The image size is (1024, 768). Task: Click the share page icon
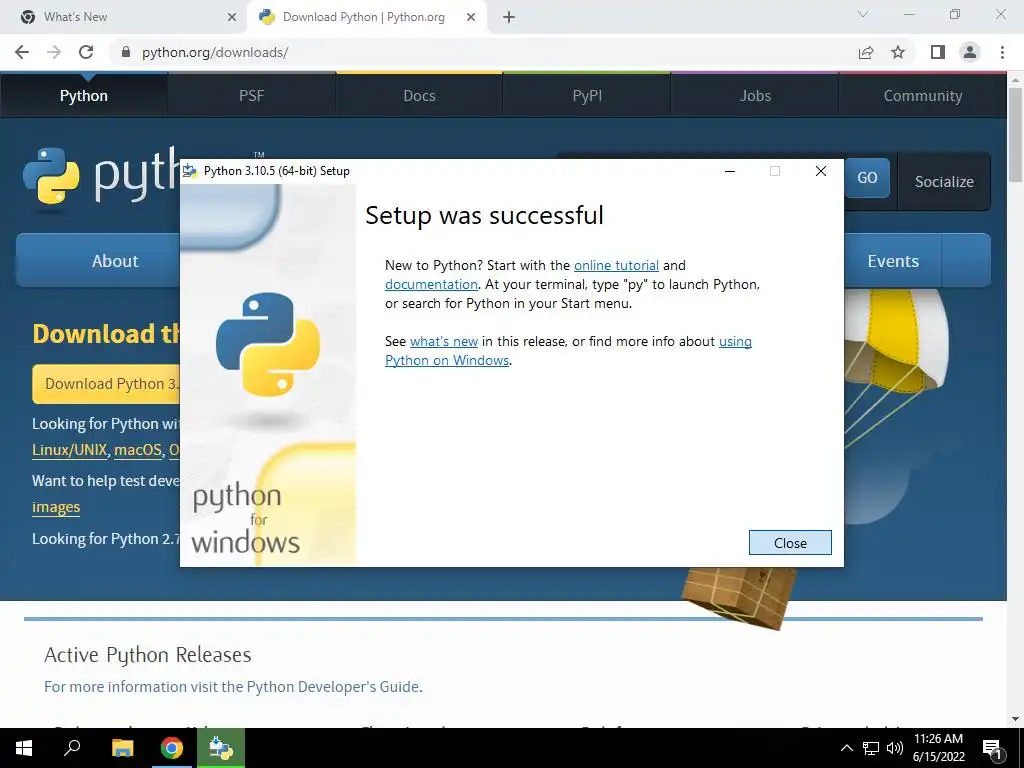866,52
